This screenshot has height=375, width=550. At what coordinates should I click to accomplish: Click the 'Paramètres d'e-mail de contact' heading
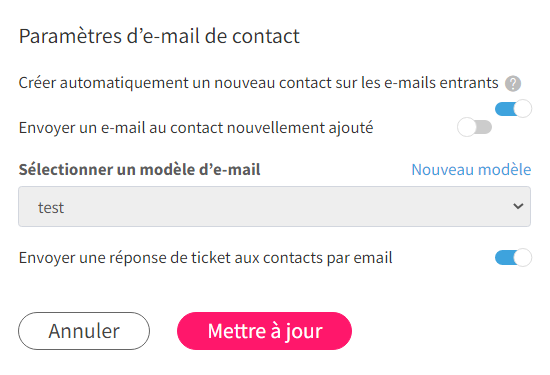[159, 36]
